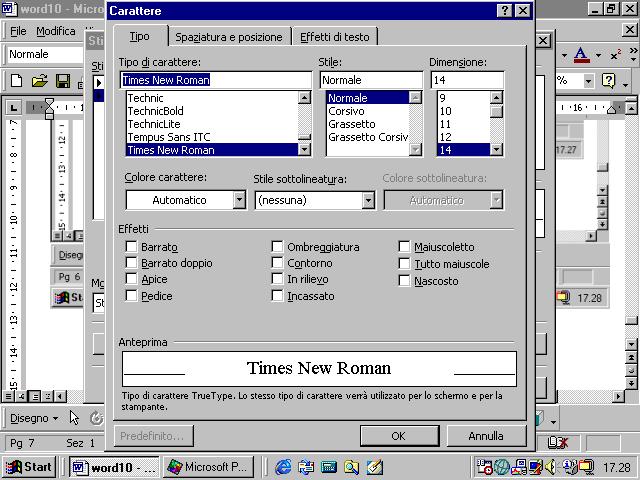The height and width of the screenshot is (480, 640).
Task: Click the font color A icon
Action: point(582,55)
